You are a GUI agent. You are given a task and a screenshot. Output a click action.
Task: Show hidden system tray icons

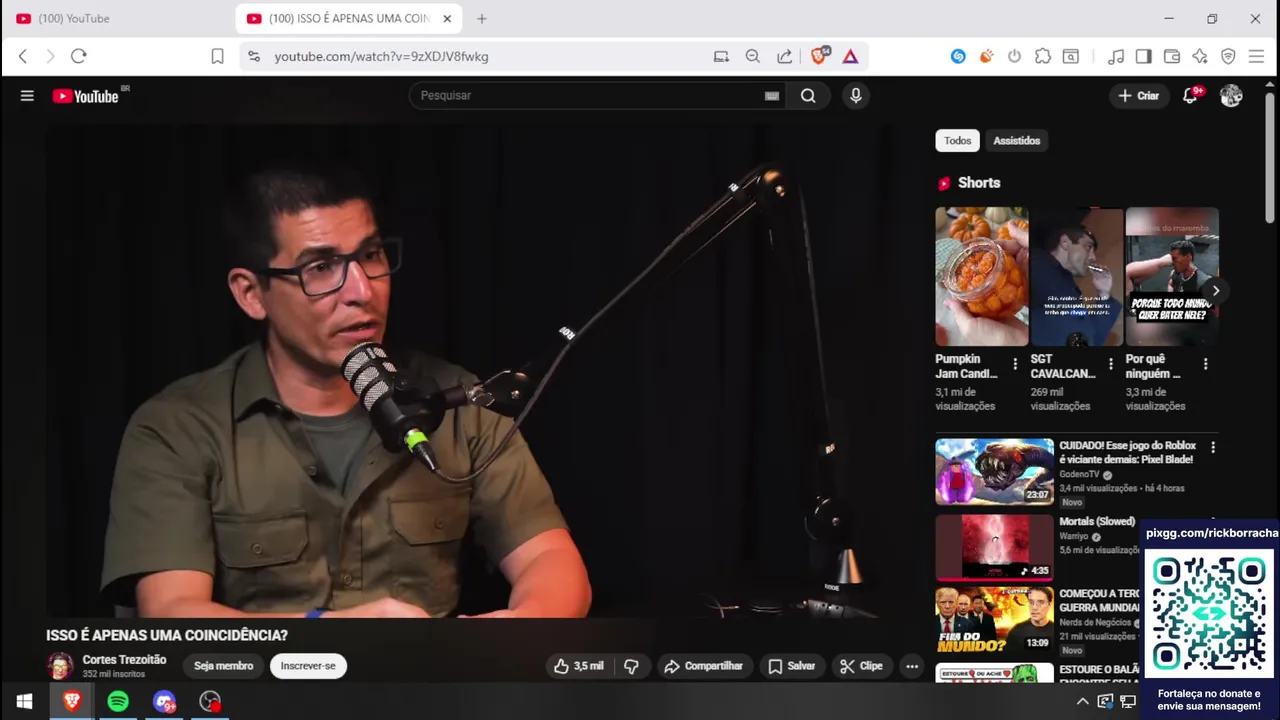(1083, 702)
